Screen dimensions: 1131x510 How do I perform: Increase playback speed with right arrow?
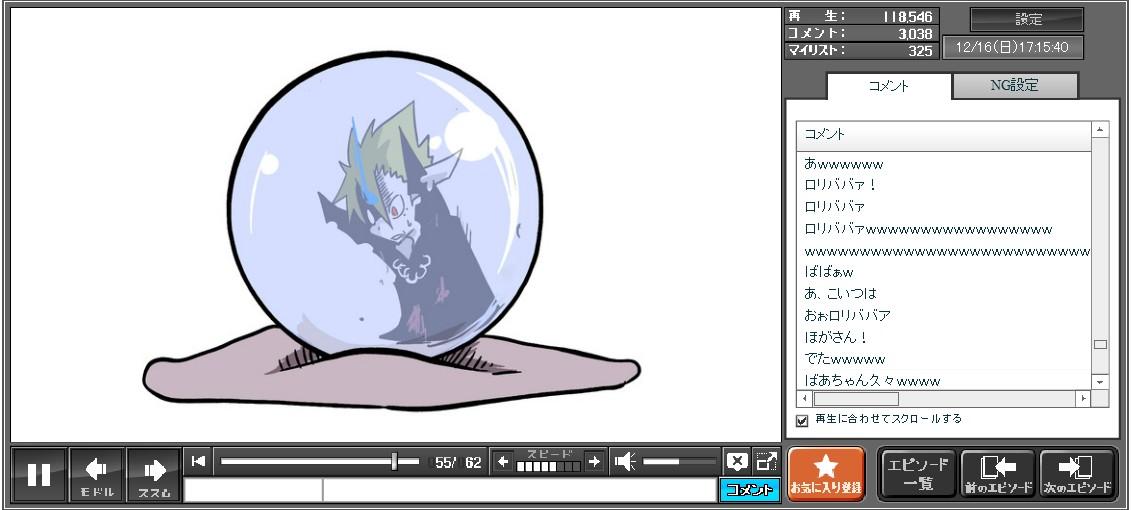(594, 461)
